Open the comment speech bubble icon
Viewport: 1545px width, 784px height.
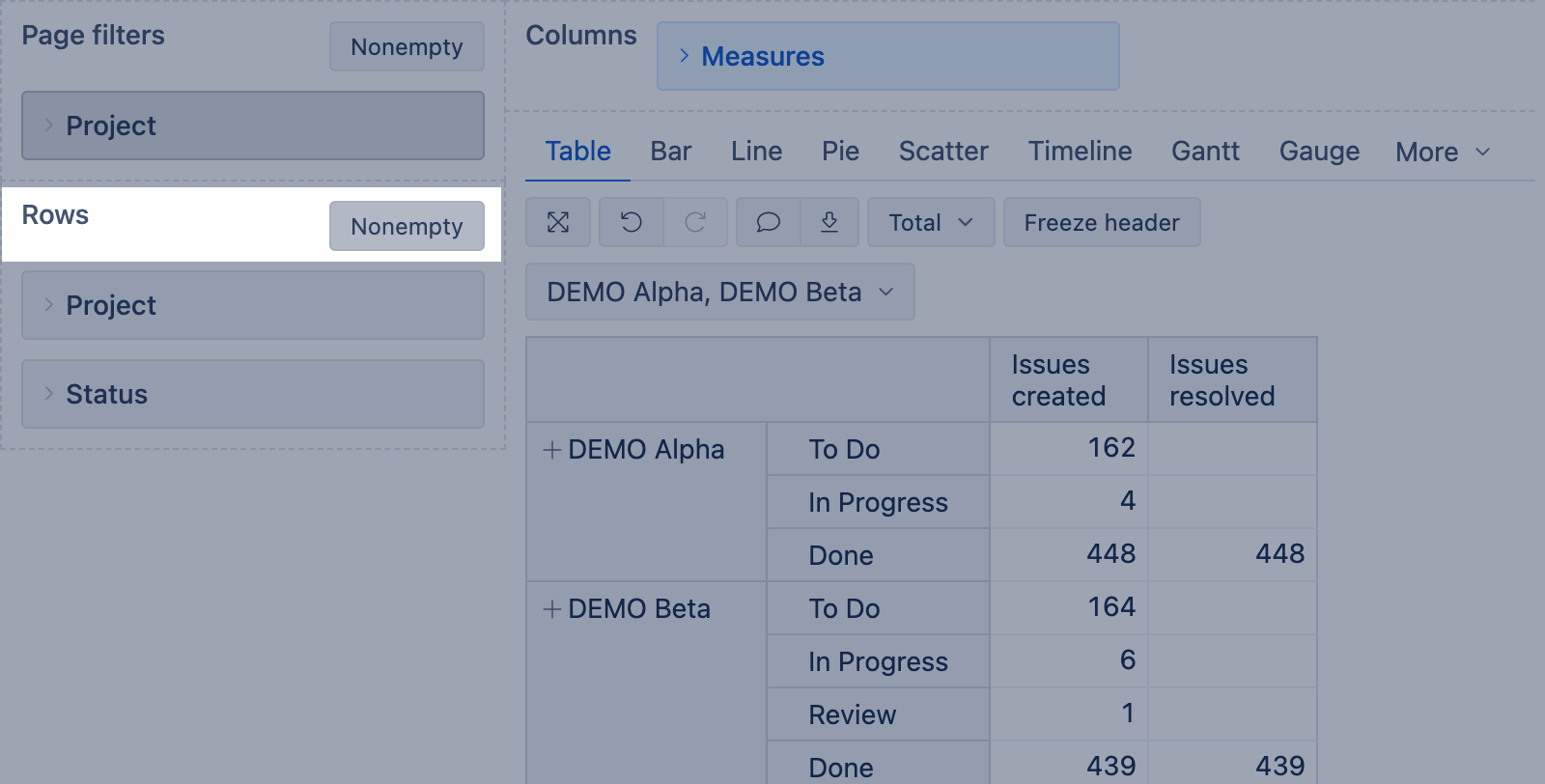pyautogui.click(x=769, y=223)
